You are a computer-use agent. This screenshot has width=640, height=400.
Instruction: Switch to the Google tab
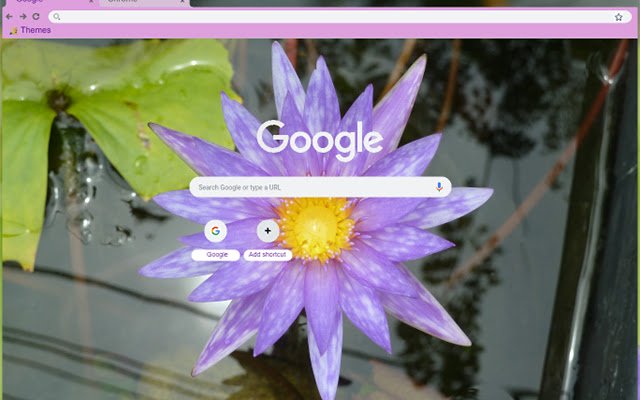(51, 2)
